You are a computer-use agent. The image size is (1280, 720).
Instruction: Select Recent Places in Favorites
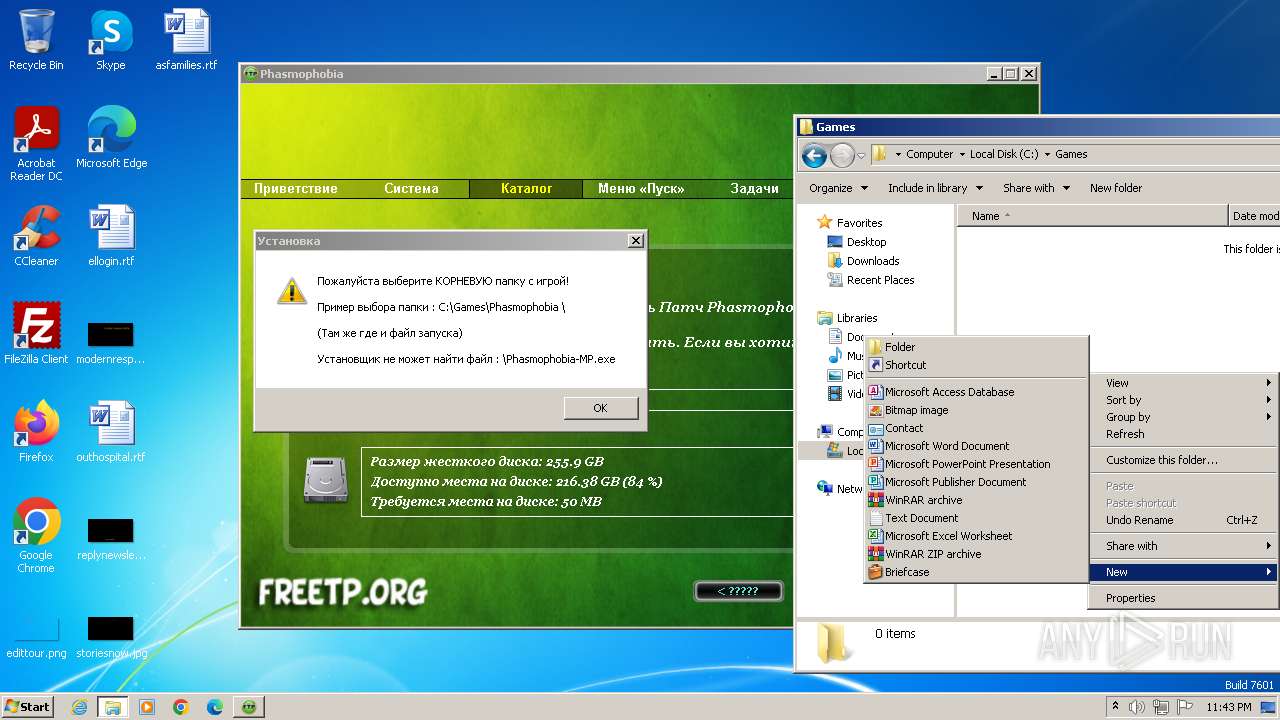[x=880, y=280]
